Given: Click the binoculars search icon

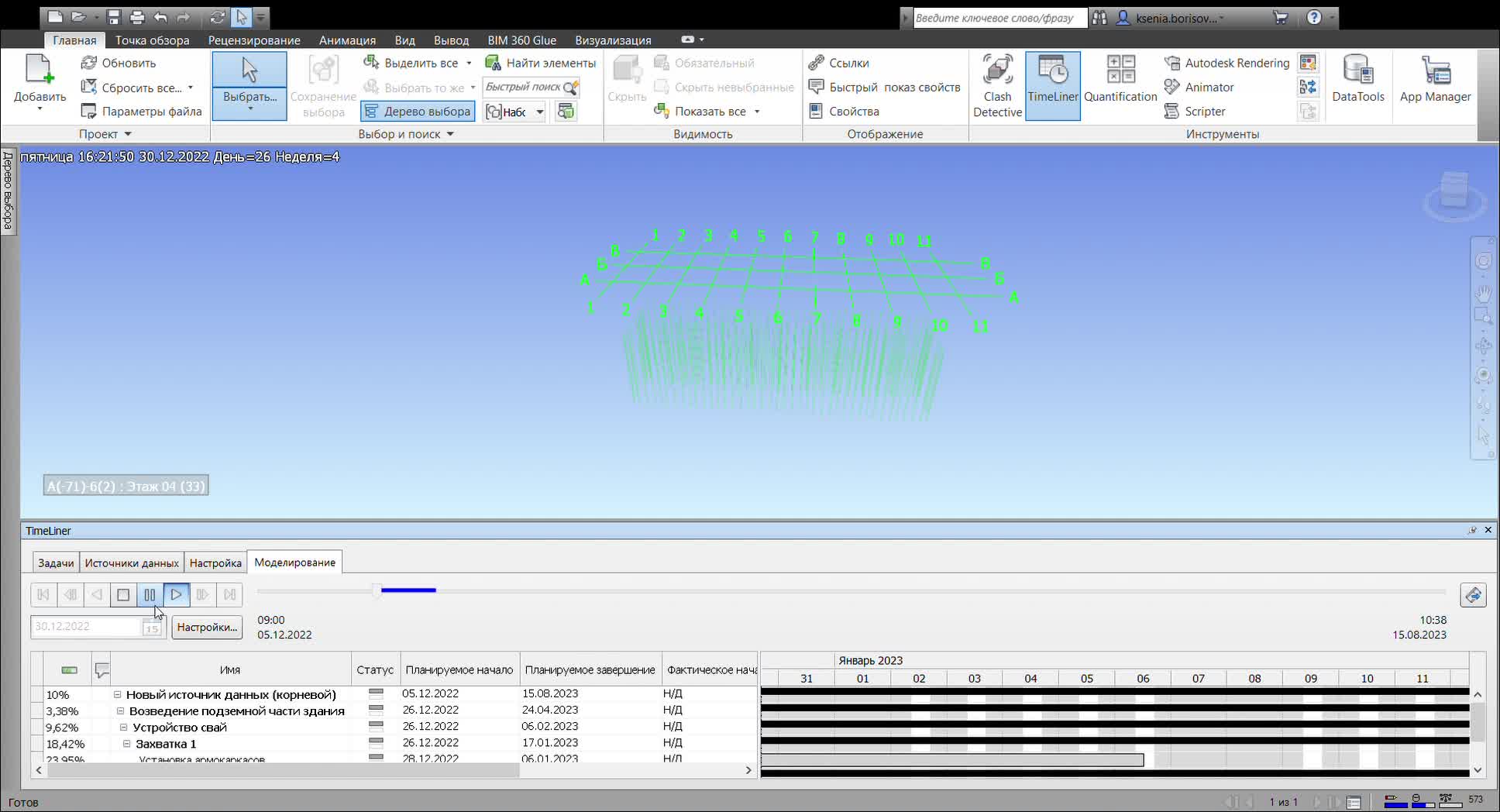Looking at the screenshot, I should click(1099, 17).
